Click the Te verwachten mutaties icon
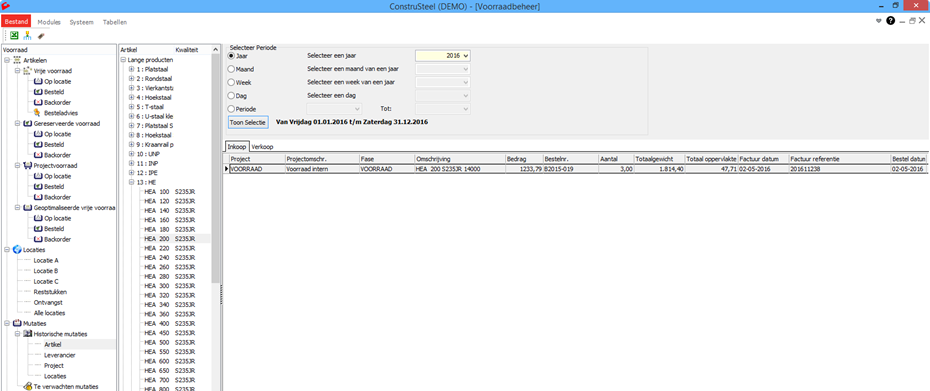Screen dimensions: 930x391 pos(28,386)
